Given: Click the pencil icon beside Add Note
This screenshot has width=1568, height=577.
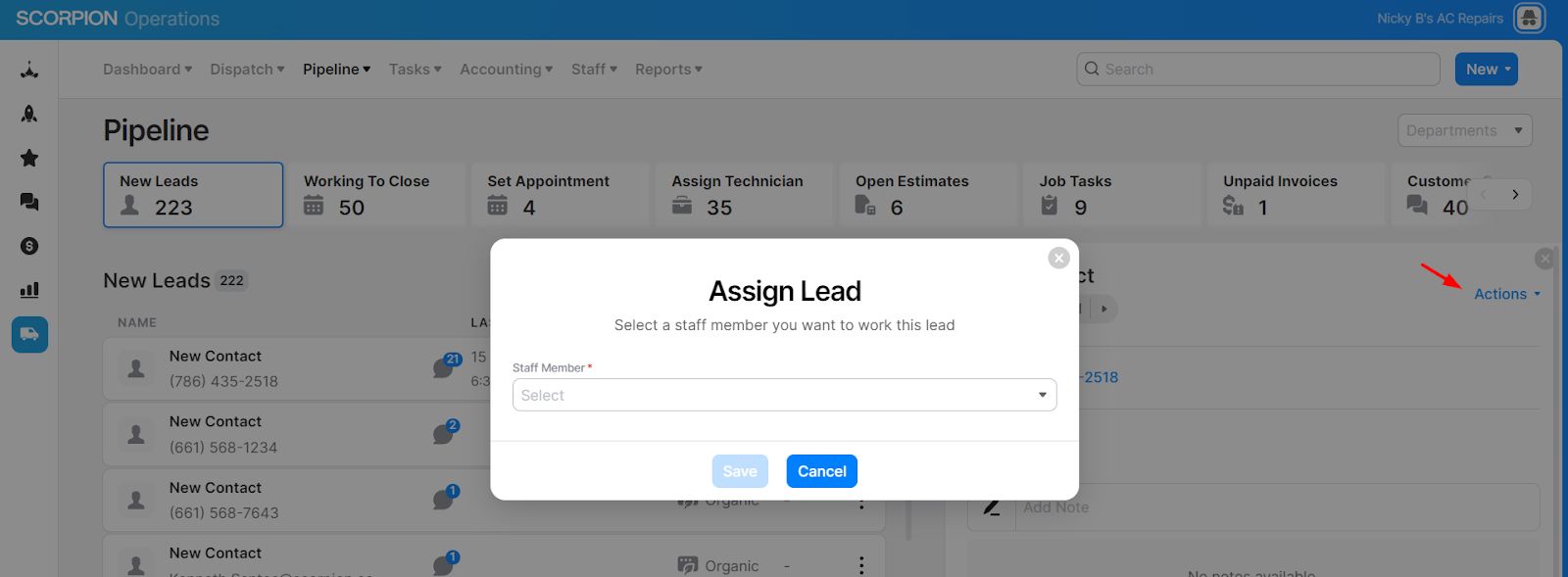Looking at the screenshot, I should click(992, 507).
